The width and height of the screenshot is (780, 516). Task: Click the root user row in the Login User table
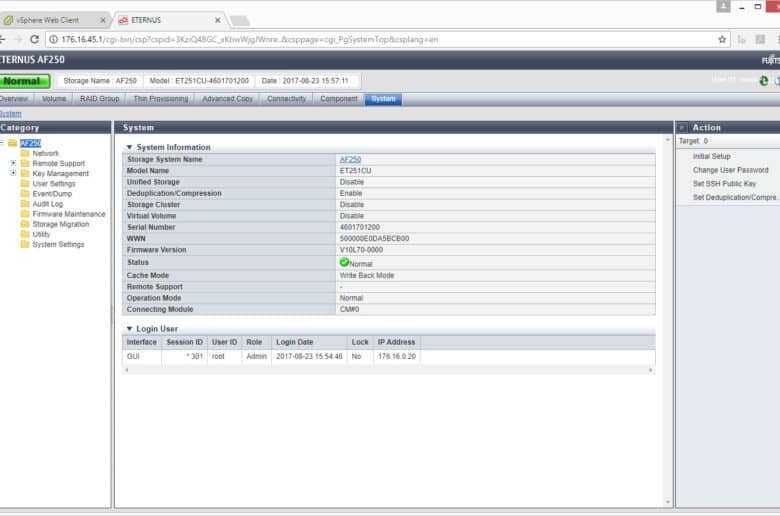[389, 356]
